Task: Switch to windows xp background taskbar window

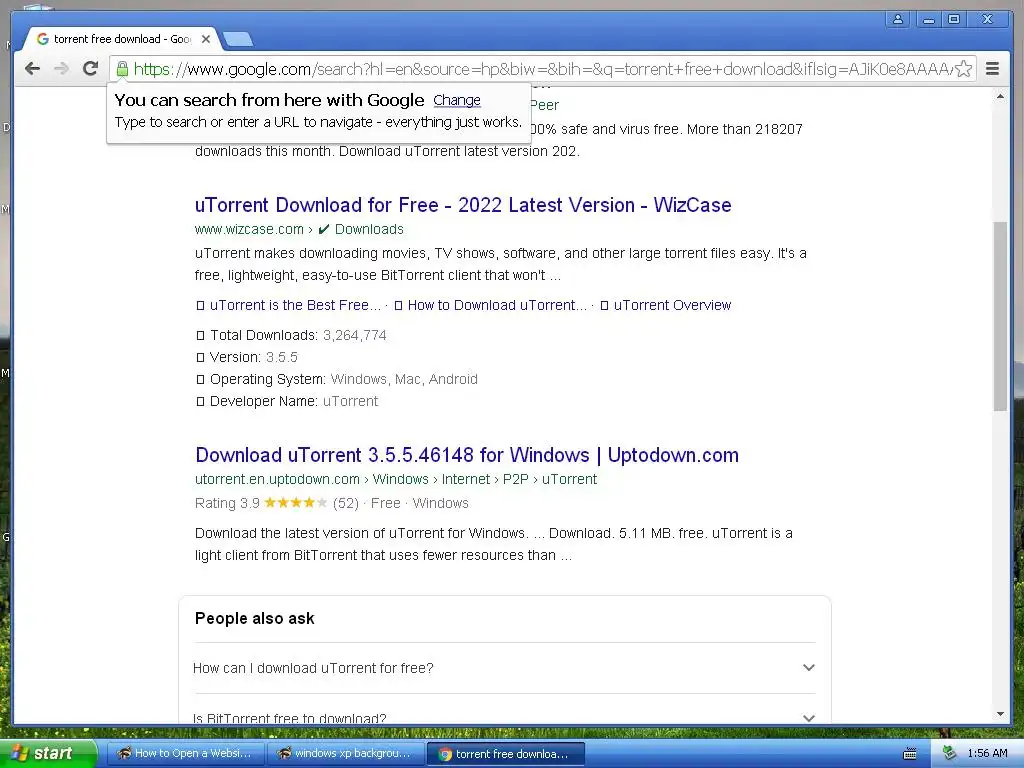Action: (346, 754)
